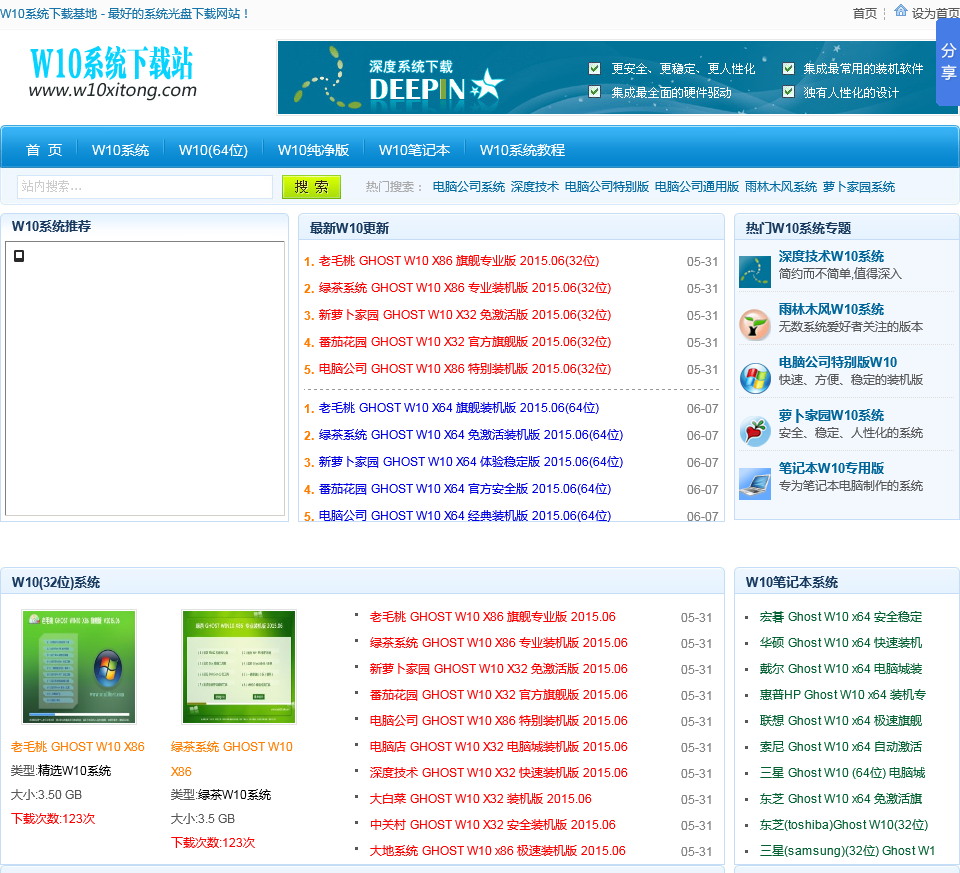This screenshot has width=960, height=873.
Task: Open the 电脑公司系统 hot search link
Action: [x=469, y=187]
